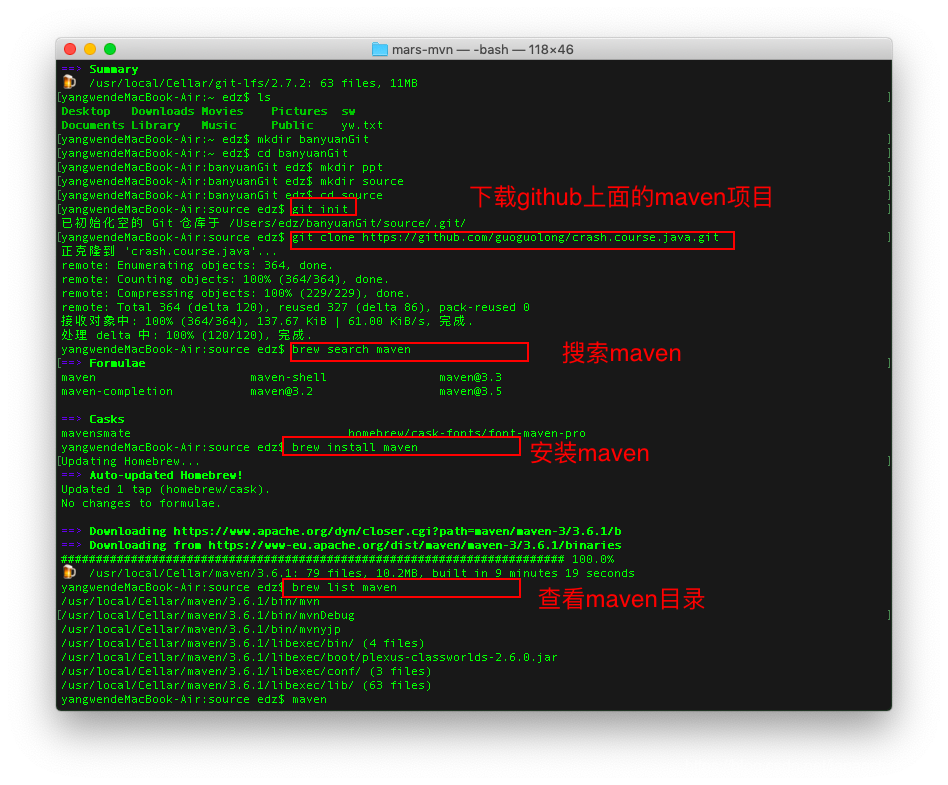
Task: Click the 'cd banyuanGit' command
Action: tap(302, 153)
